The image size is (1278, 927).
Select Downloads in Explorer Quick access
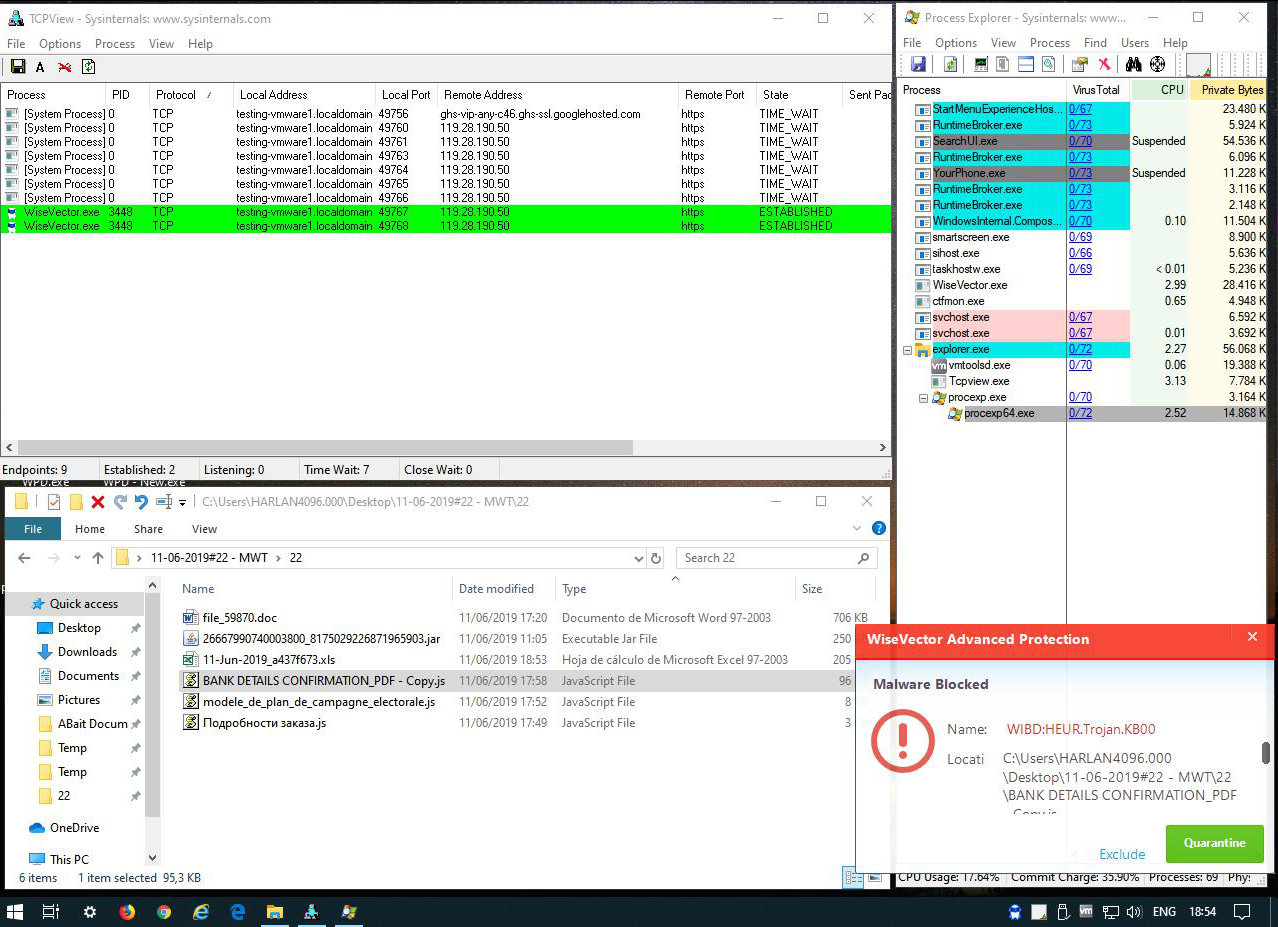tap(87, 652)
